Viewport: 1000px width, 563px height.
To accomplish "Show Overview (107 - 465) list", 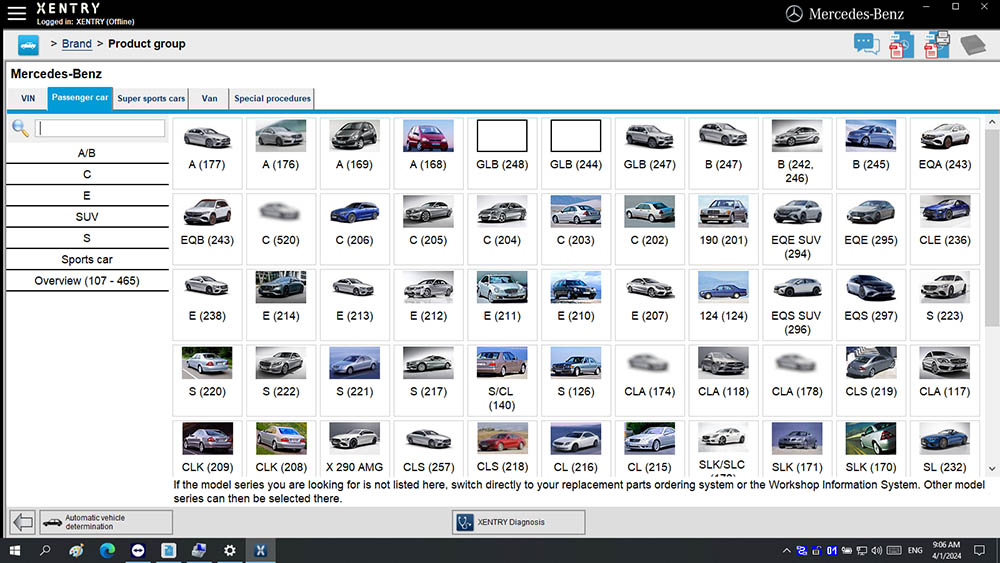I will point(87,281).
